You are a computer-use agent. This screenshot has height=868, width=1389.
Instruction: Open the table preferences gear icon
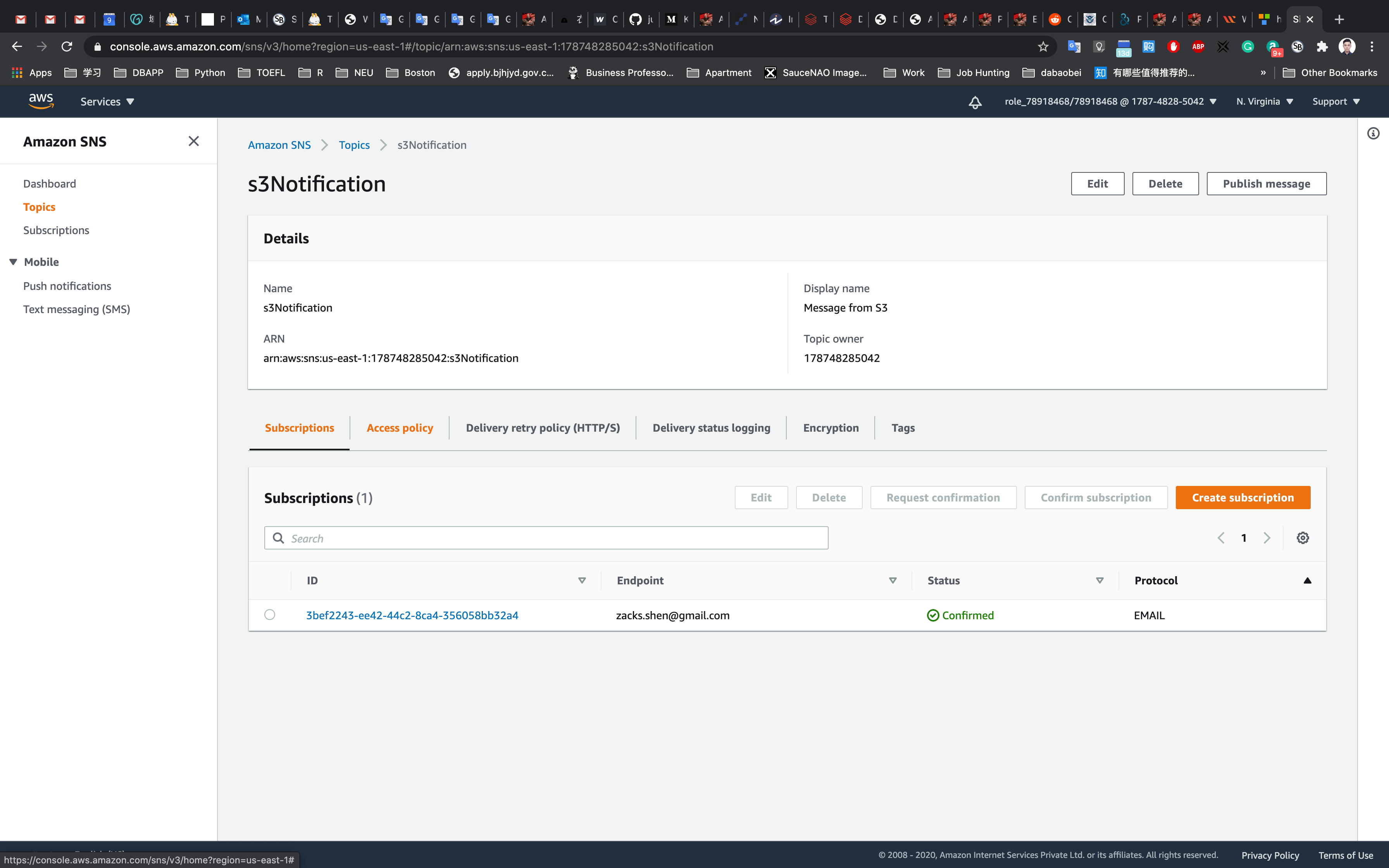[x=1302, y=538]
